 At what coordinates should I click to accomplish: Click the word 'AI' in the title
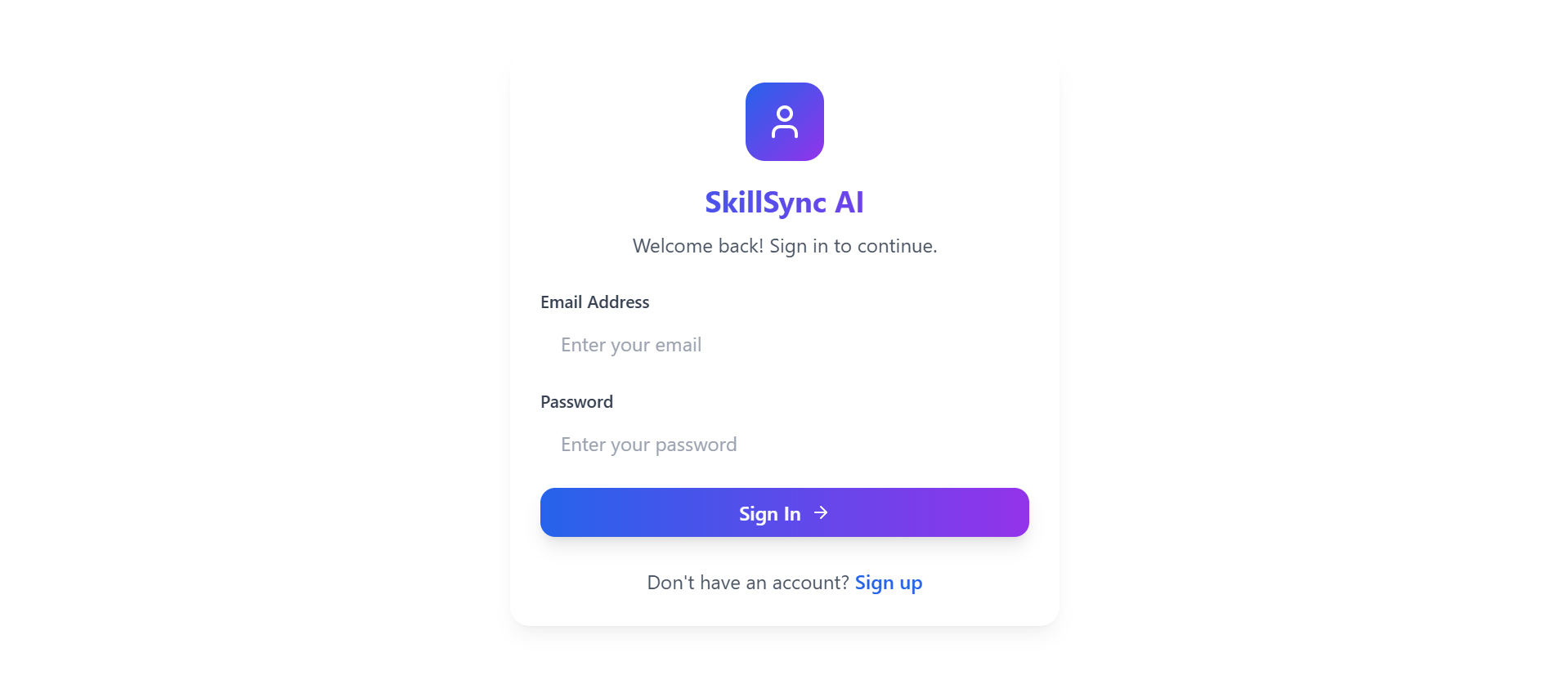pos(849,202)
